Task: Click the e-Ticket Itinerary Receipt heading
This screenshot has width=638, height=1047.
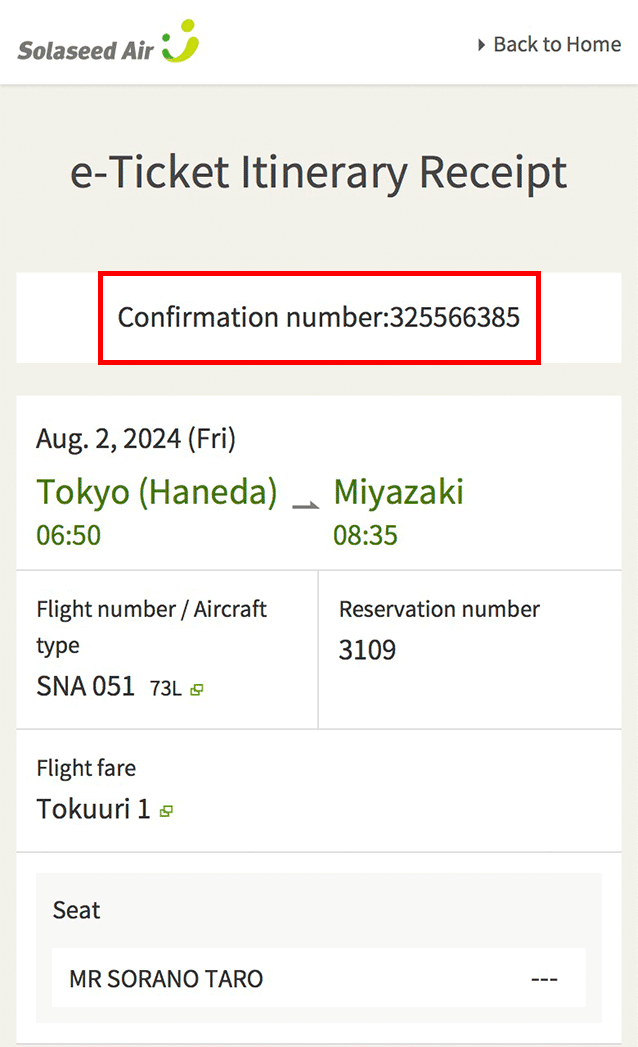Action: tap(318, 173)
